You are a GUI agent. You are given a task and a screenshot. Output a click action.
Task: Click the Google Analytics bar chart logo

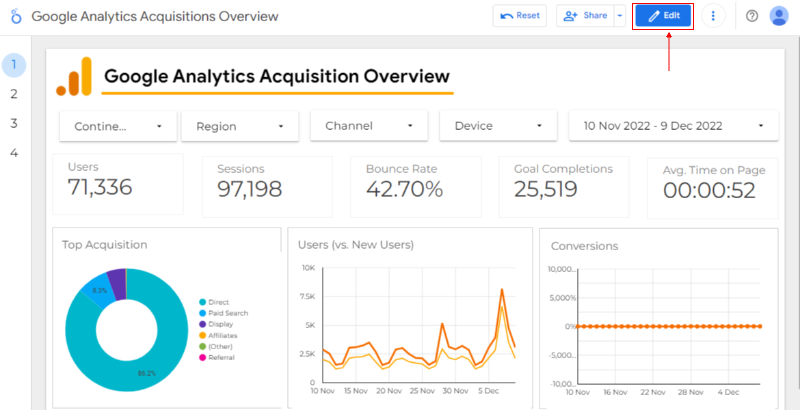point(74,77)
